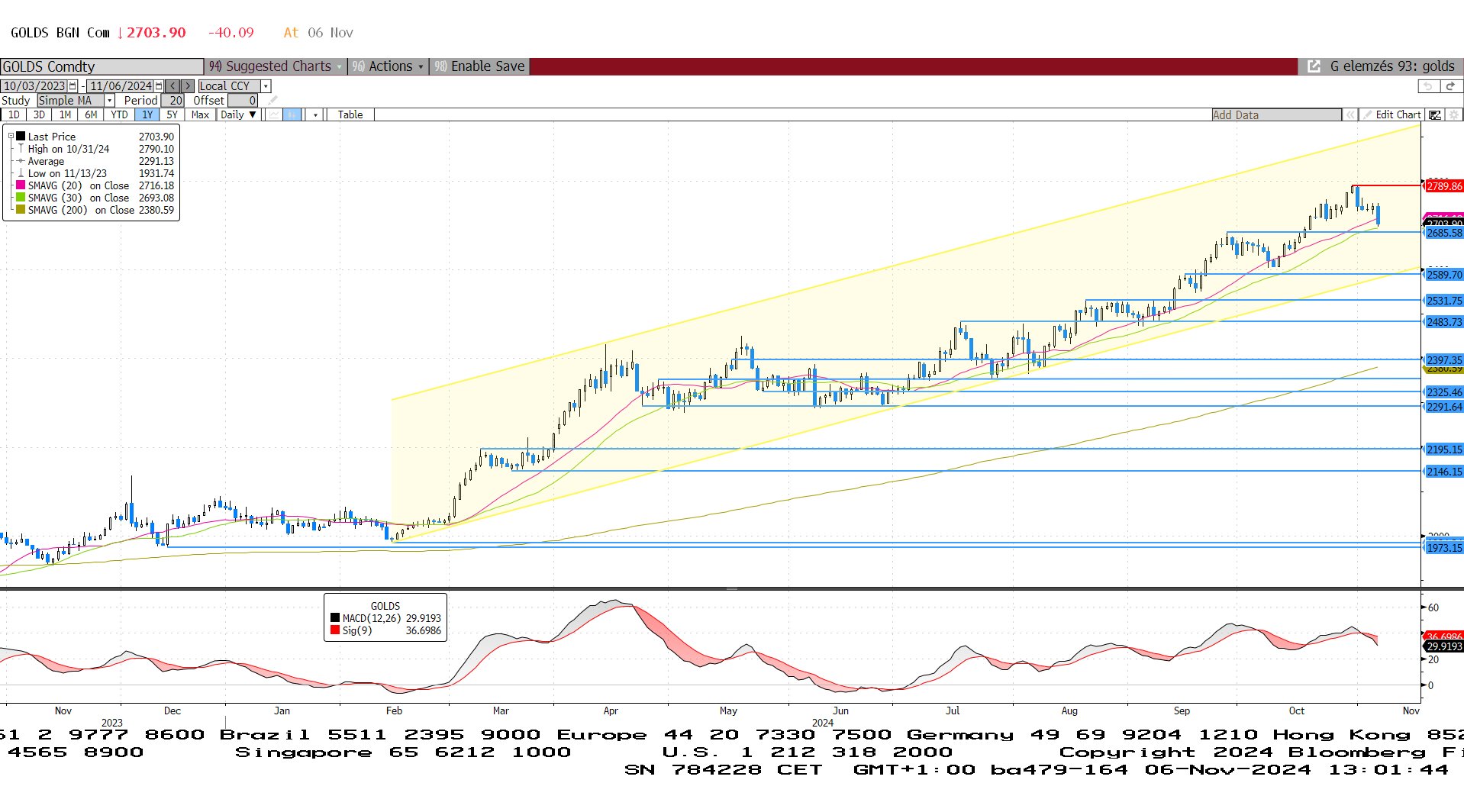The image size is (1464, 812).
Task: Click the Low marker icon in legend
Action: pyautogui.click(x=21, y=173)
